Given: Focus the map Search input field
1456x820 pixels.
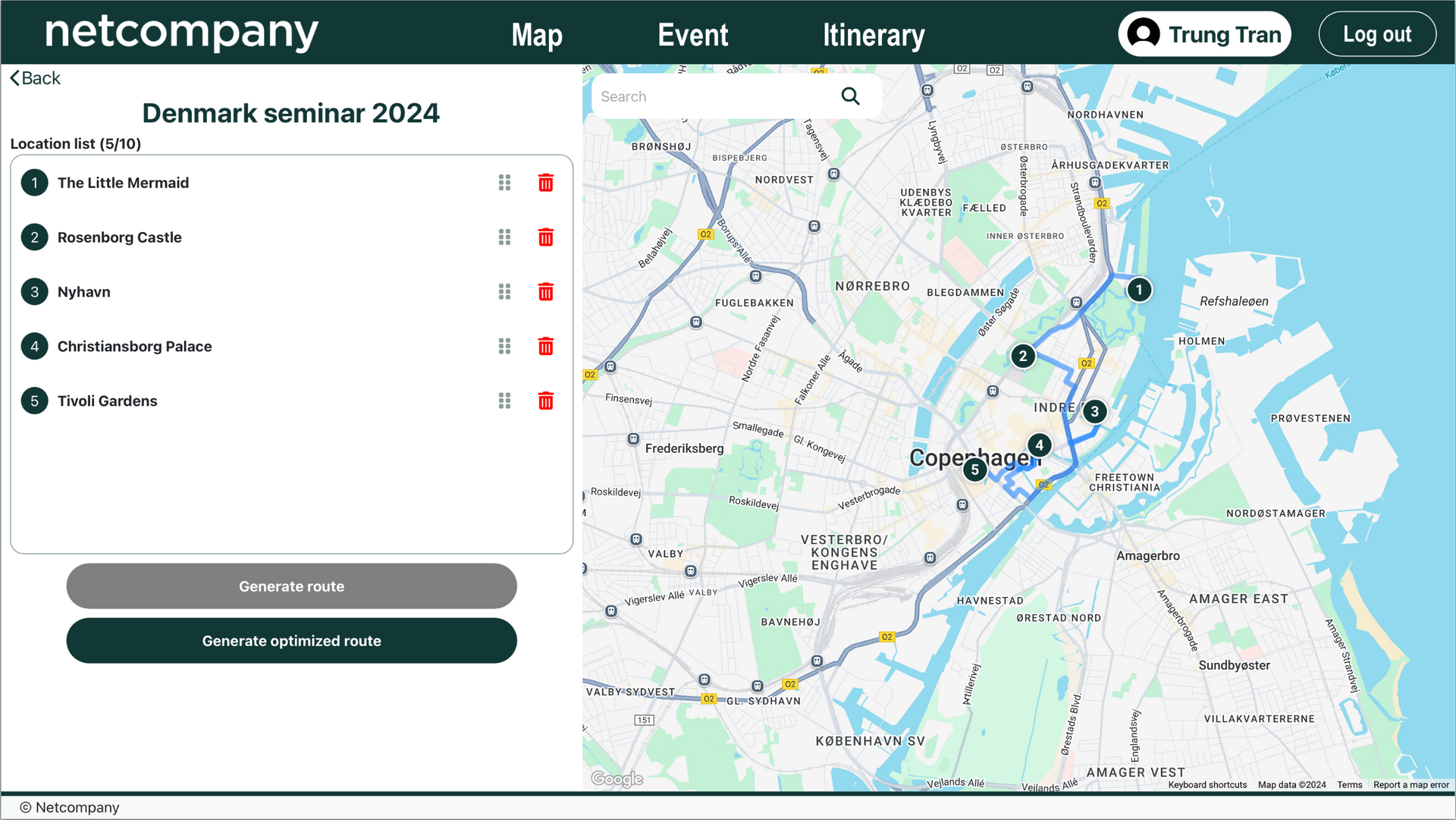Looking at the screenshot, I should click(x=713, y=96).
